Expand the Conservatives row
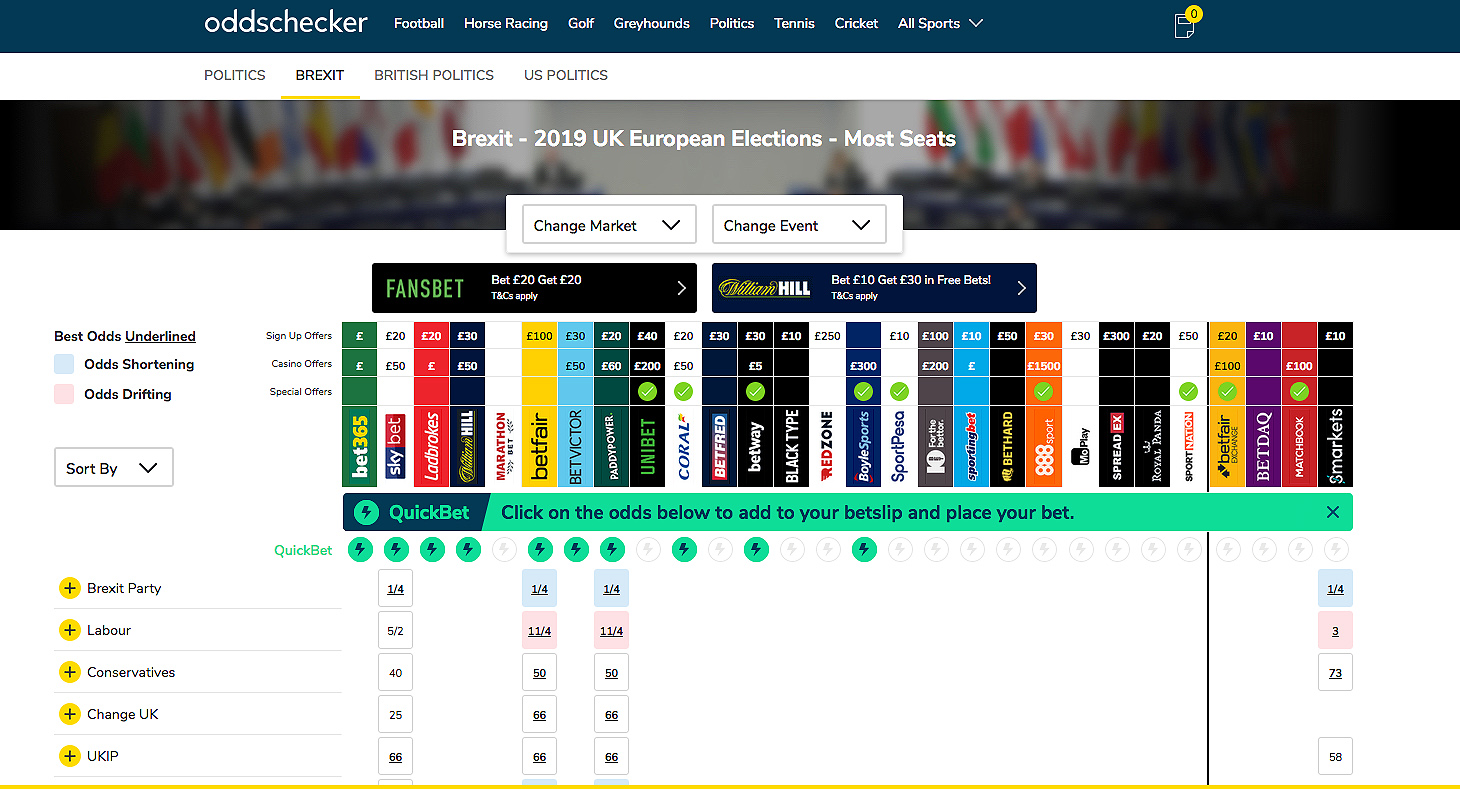The image size is (1460, 789). click(69, 672)
